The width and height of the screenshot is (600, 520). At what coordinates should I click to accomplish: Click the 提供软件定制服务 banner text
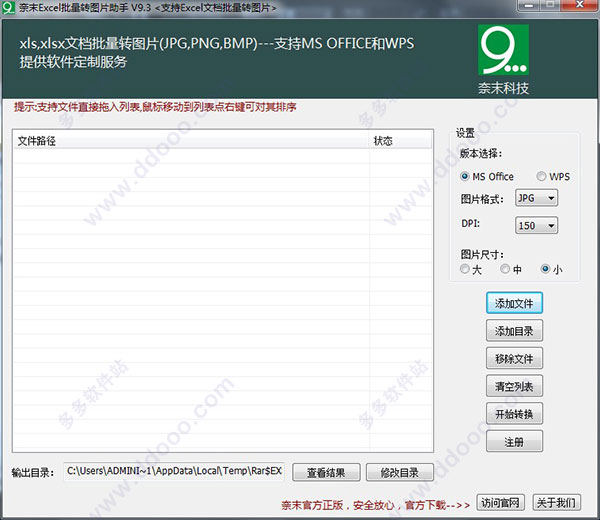[73, 62]
